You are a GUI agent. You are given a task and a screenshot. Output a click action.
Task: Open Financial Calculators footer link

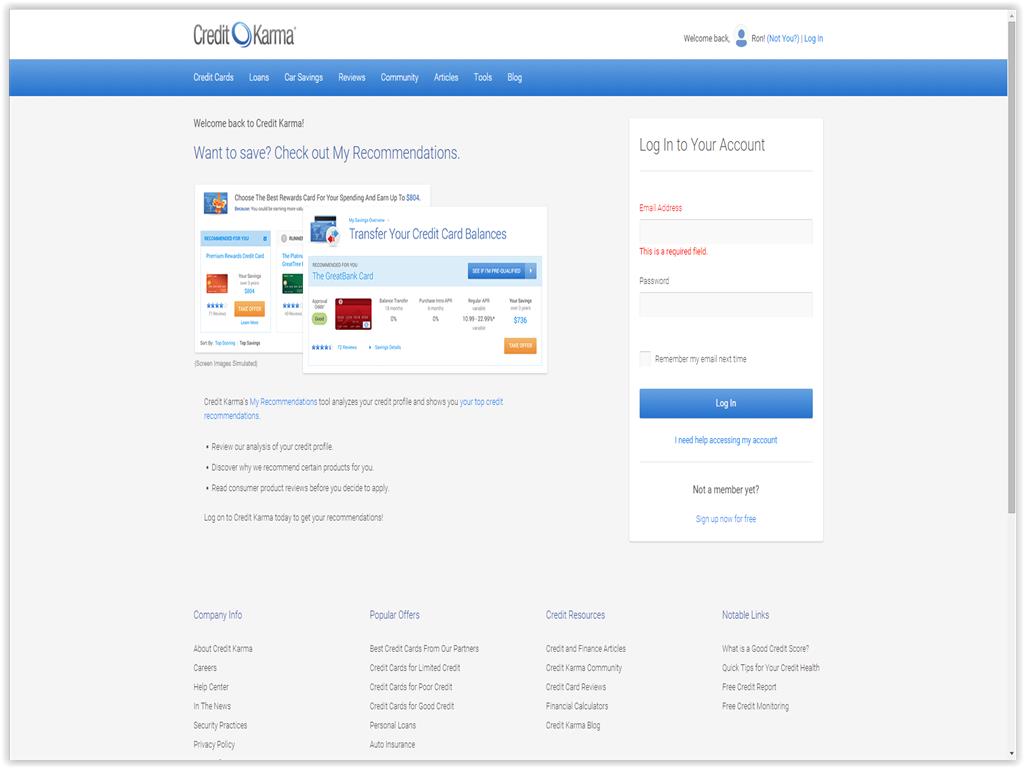click(577, 706)
